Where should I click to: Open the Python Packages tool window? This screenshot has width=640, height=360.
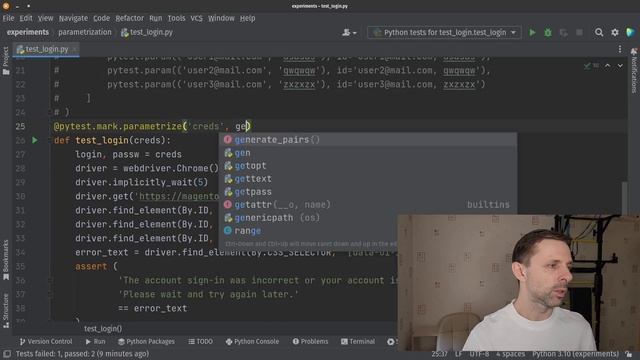point(146,341)
